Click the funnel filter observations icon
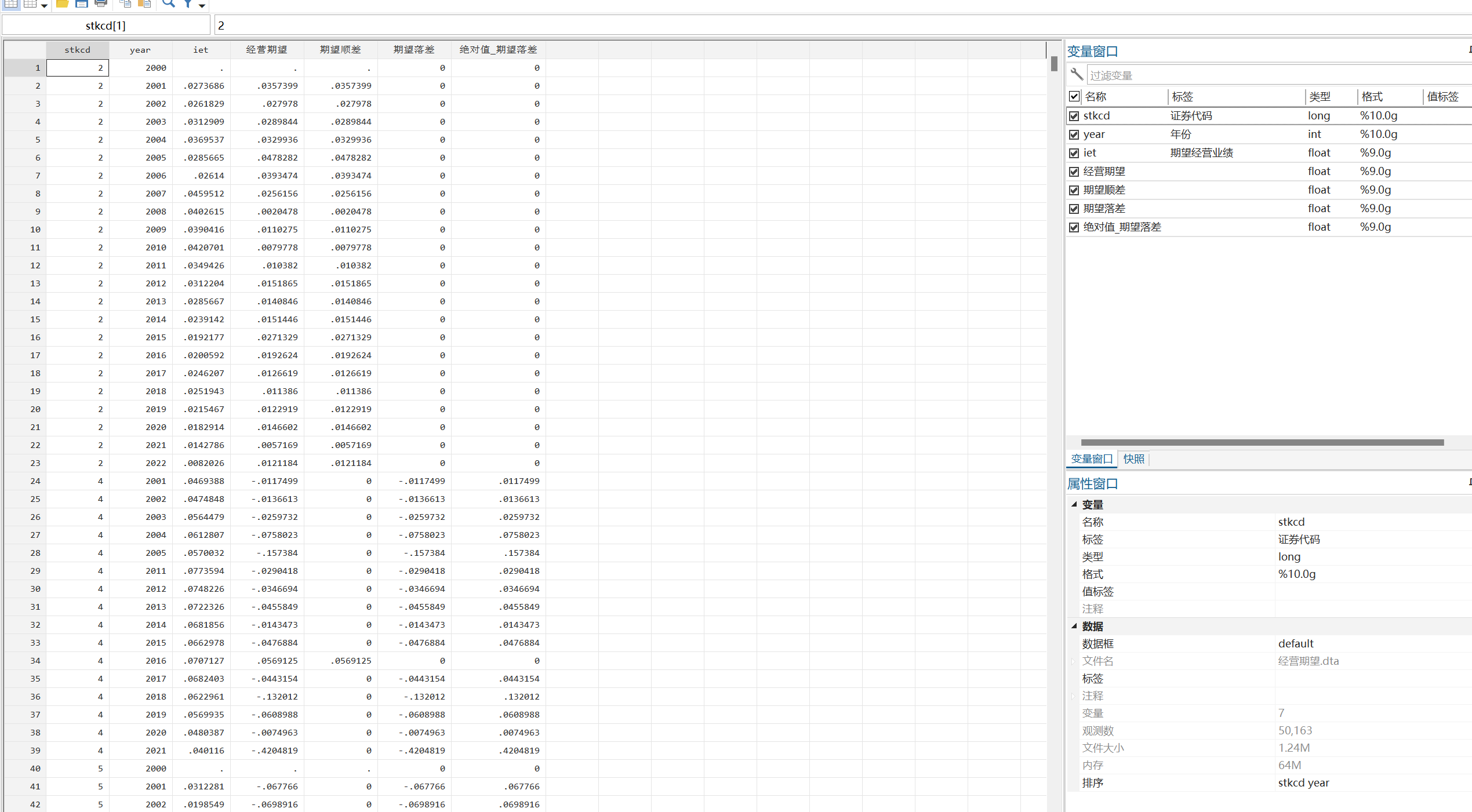1472x812 pixels. pyautogui.click(x=188, y=3)
